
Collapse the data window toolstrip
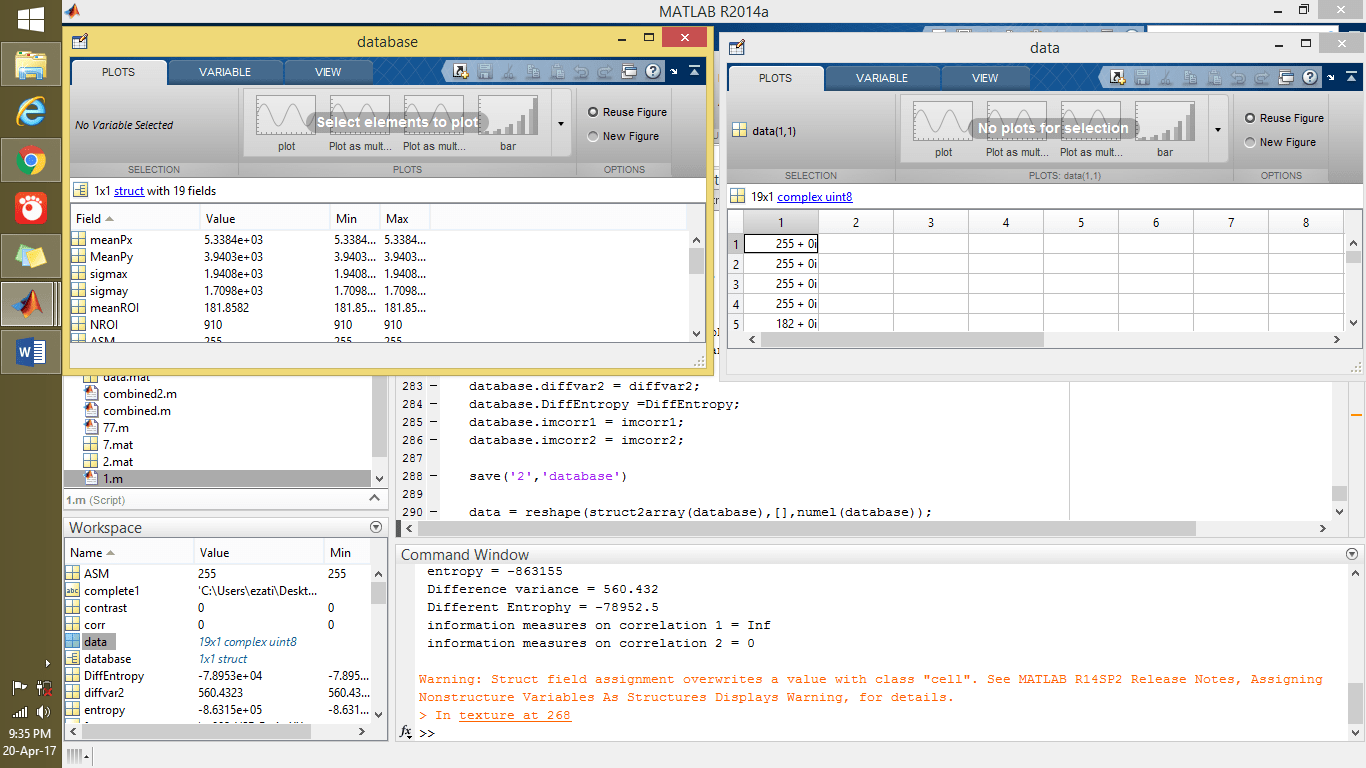point(1351,77)
